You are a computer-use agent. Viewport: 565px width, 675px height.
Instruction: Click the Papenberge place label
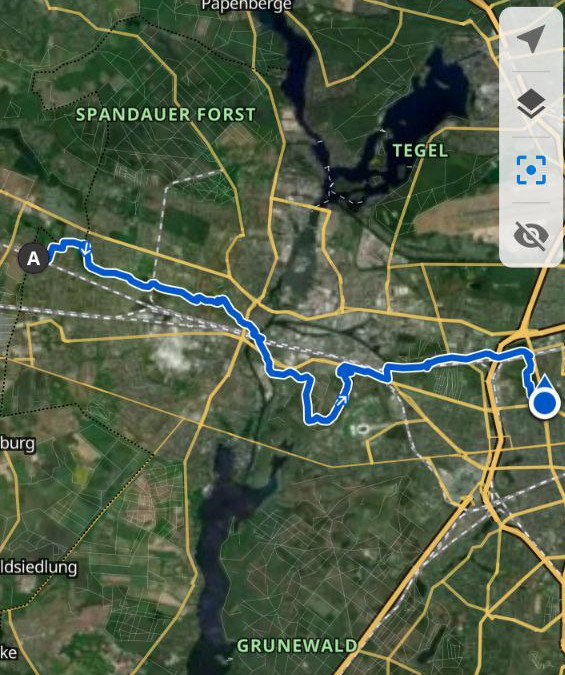247,5
